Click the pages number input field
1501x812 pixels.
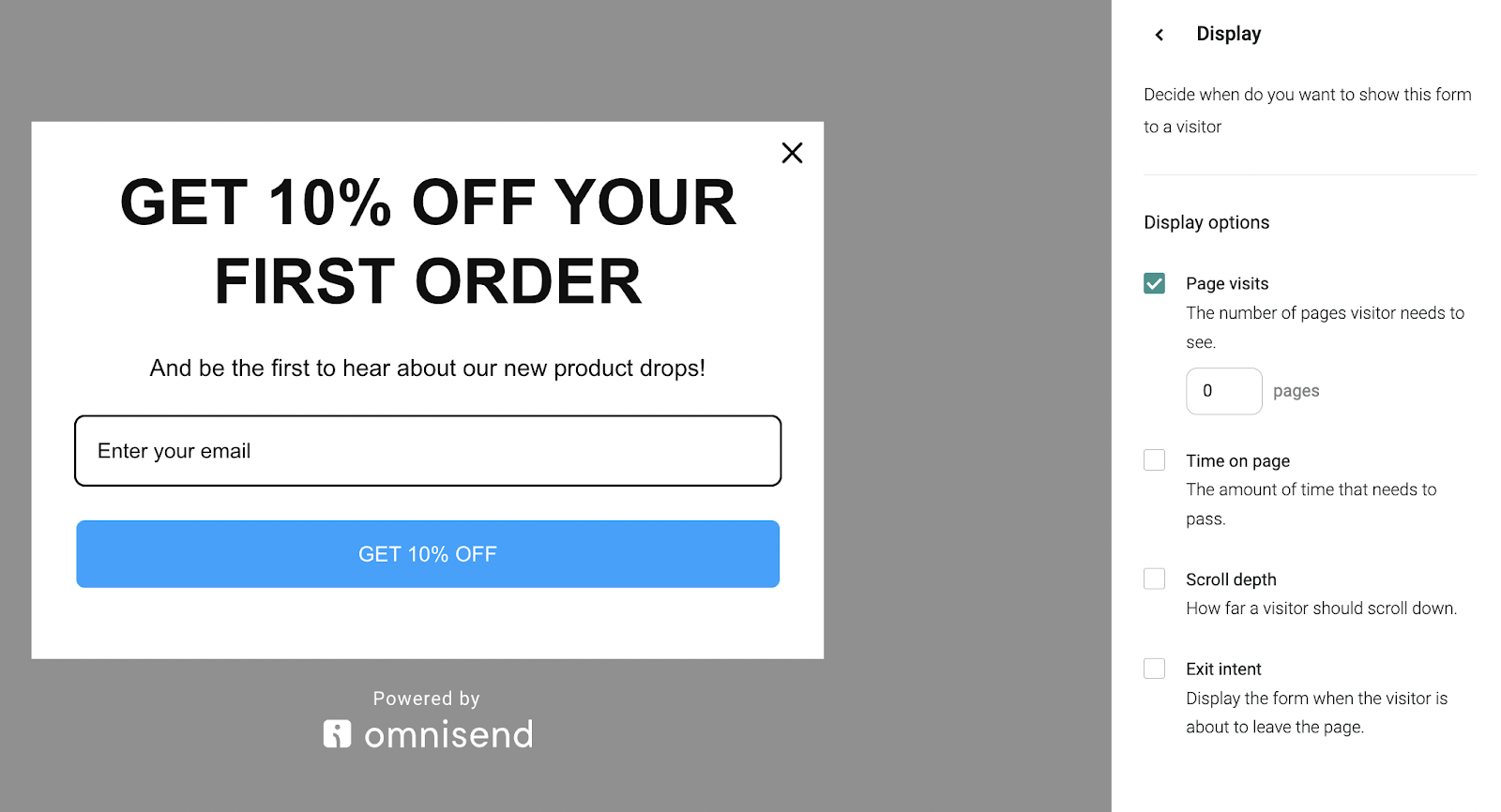1223,391
